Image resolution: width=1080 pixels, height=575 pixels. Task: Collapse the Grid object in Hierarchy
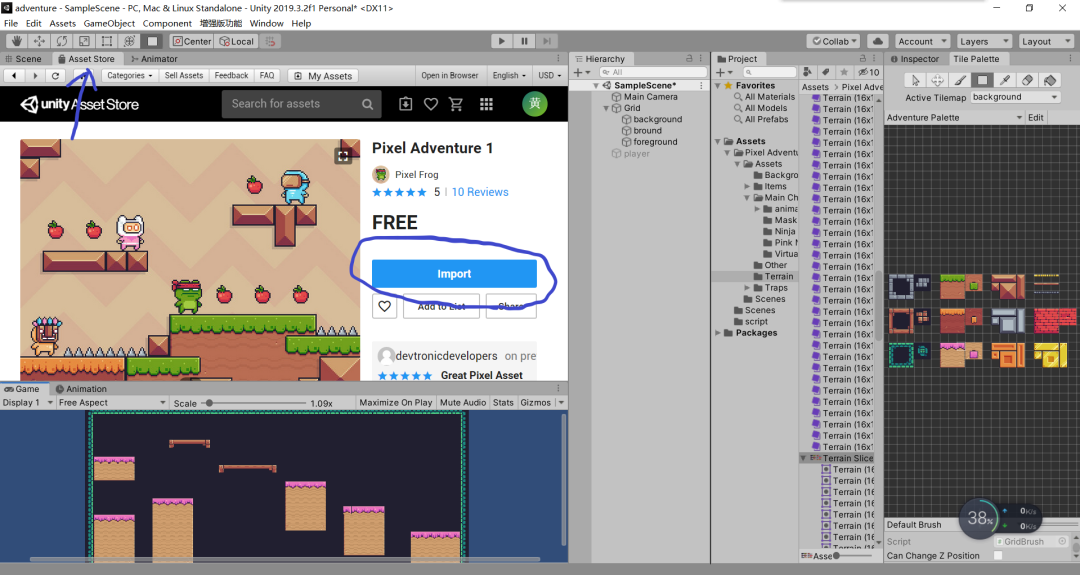[x=607, y=108]
